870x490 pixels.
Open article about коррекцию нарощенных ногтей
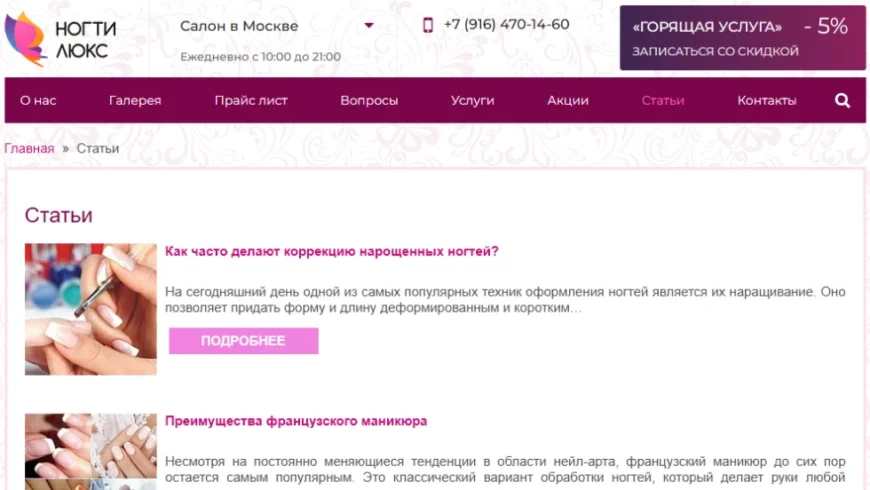coord(332,251)
